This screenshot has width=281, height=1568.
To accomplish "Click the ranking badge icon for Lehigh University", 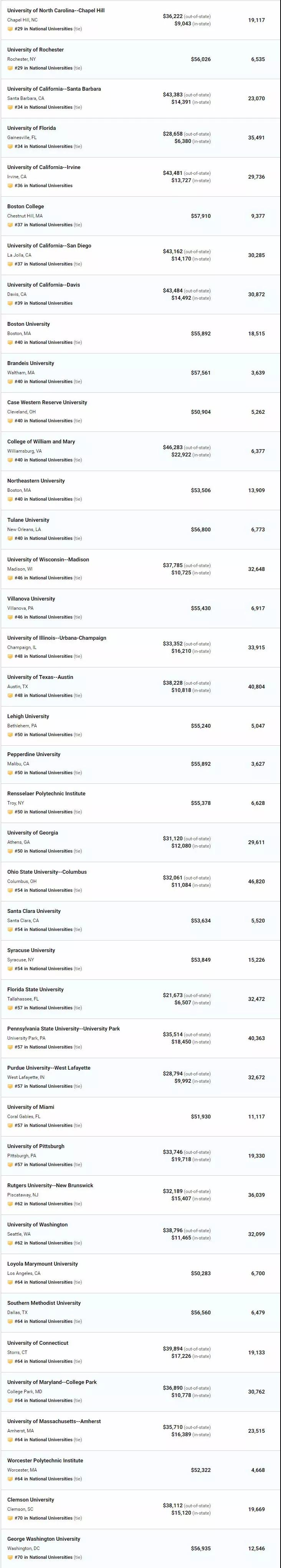I will coord(10,735).
